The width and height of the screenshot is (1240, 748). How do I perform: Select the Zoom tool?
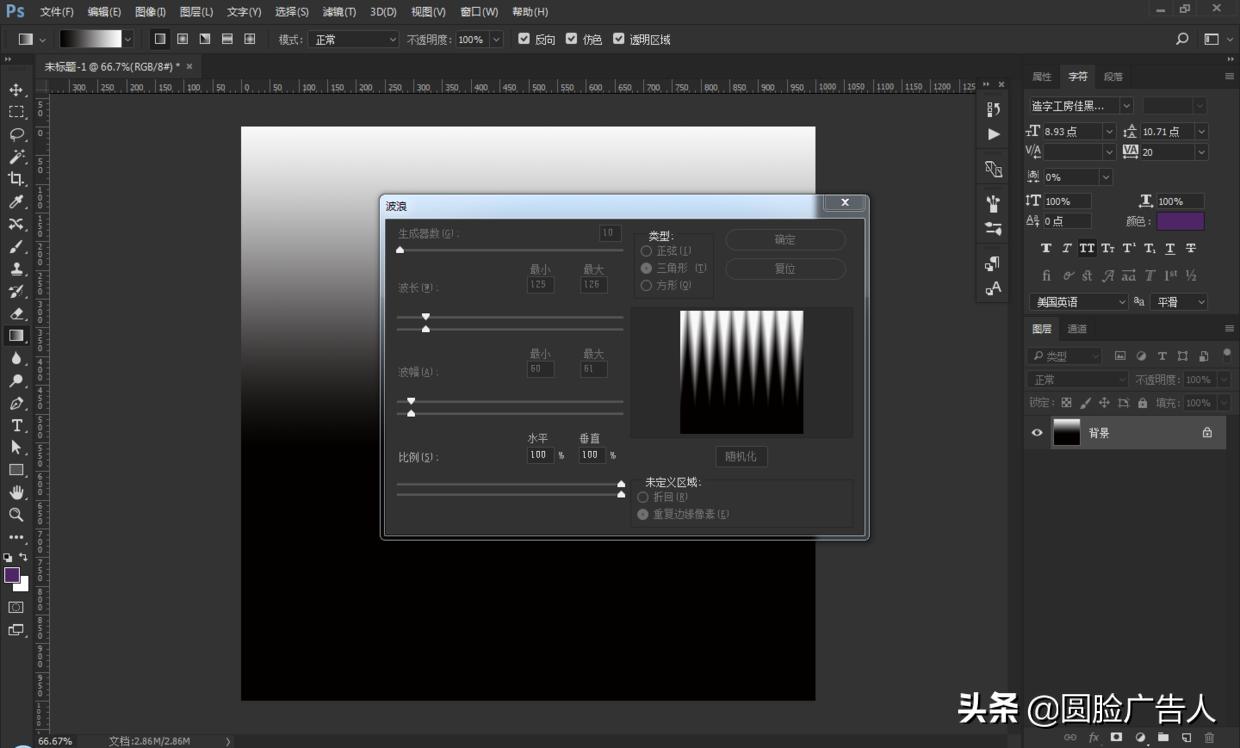[16, 514]
